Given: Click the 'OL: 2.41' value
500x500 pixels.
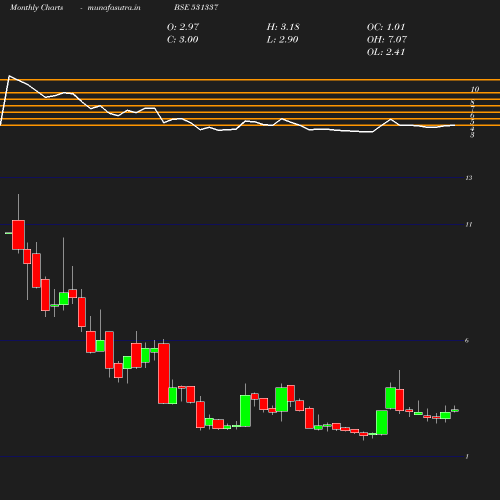Looking at the screenshot, I should click(x=386, y=52).
